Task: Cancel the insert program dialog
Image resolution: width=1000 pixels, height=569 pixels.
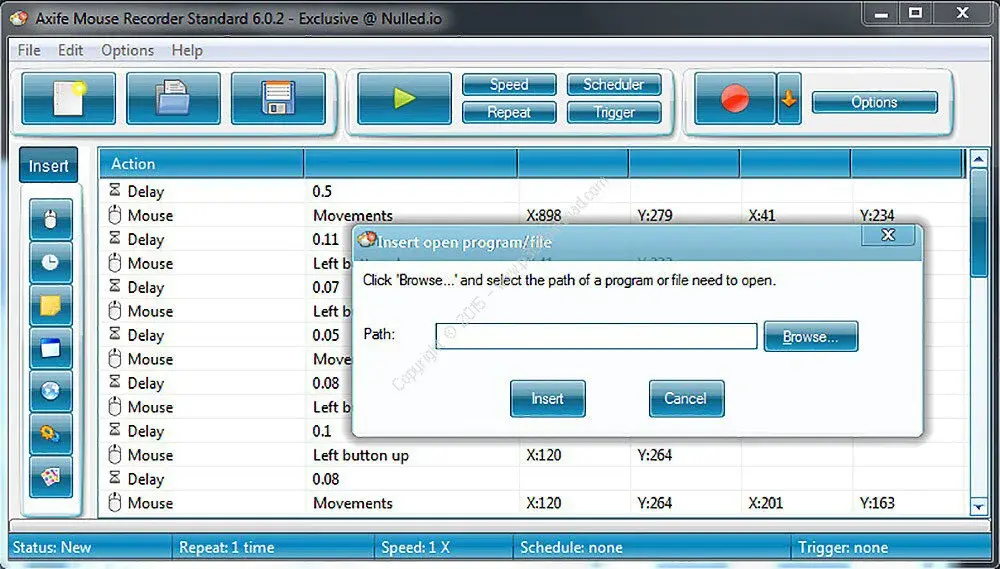Action: [x=686, y=399]
